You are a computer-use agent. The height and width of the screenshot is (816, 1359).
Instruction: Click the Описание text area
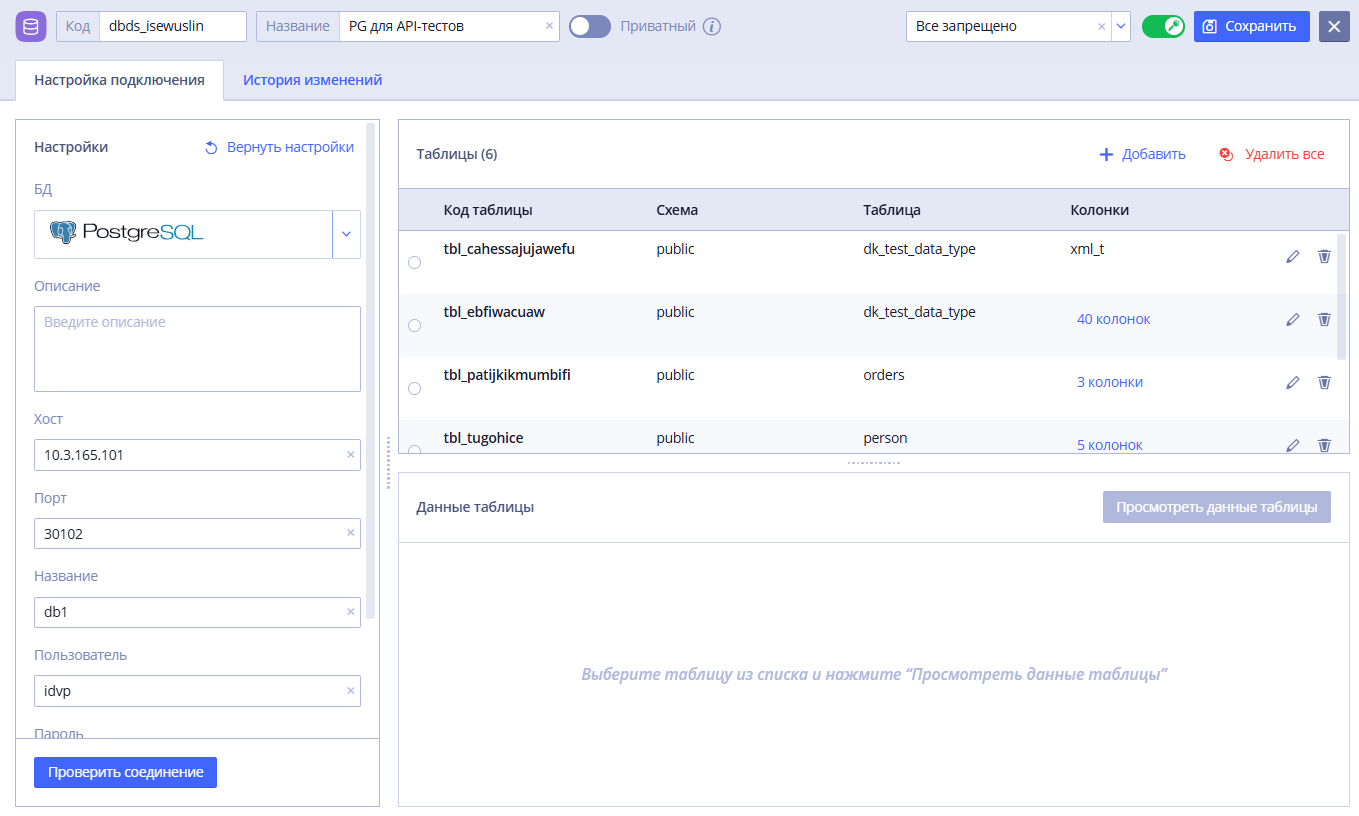coord(197,349)
